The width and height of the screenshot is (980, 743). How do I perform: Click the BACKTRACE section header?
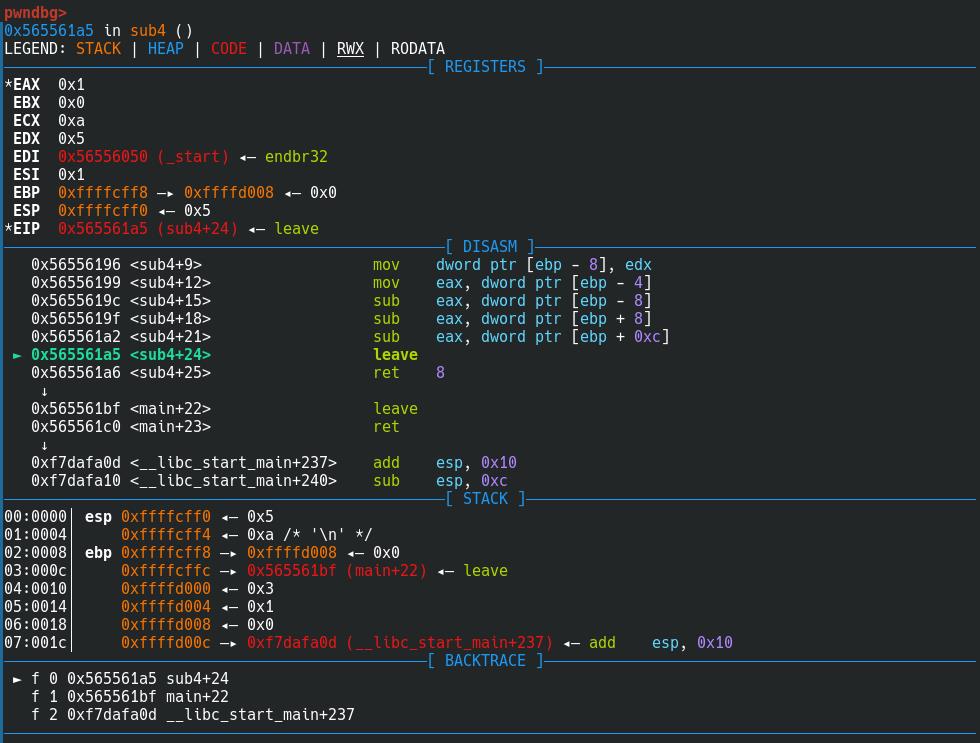coord(485,661)
